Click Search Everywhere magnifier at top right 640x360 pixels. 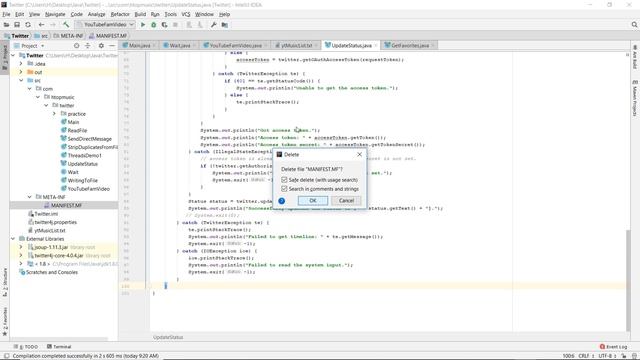634,25
